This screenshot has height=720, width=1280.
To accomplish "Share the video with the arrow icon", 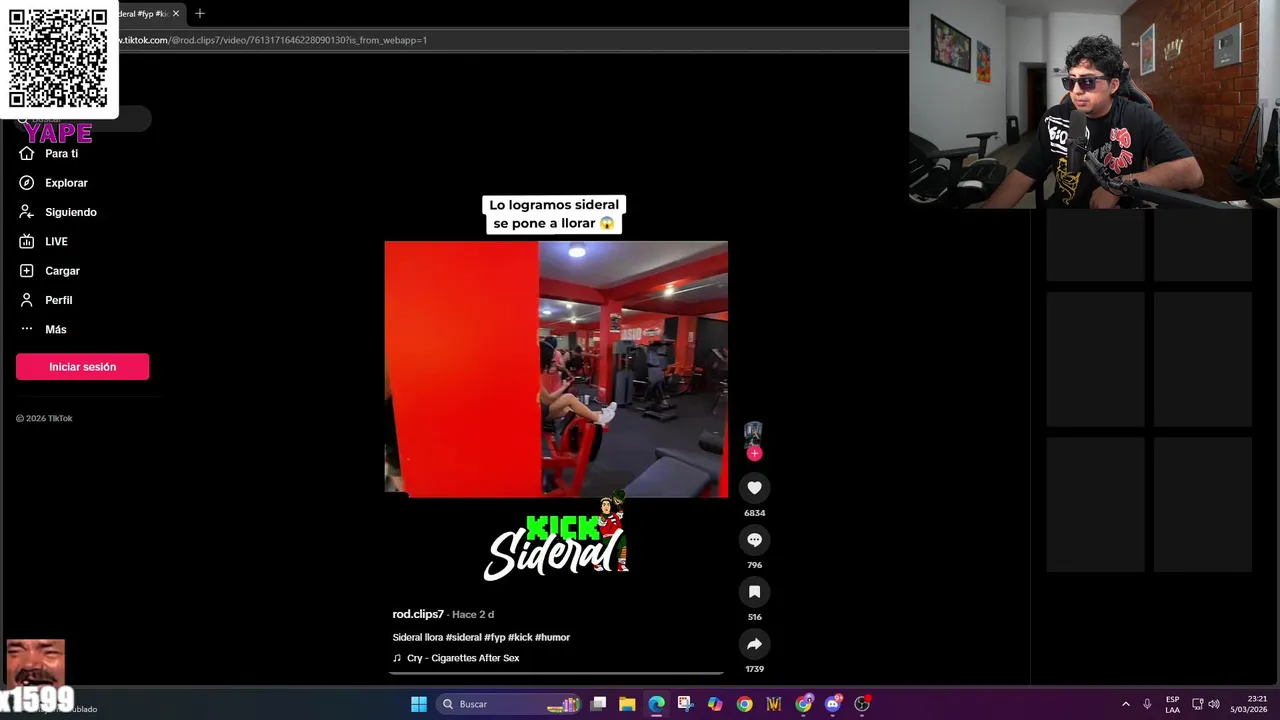I will (754, 644).
